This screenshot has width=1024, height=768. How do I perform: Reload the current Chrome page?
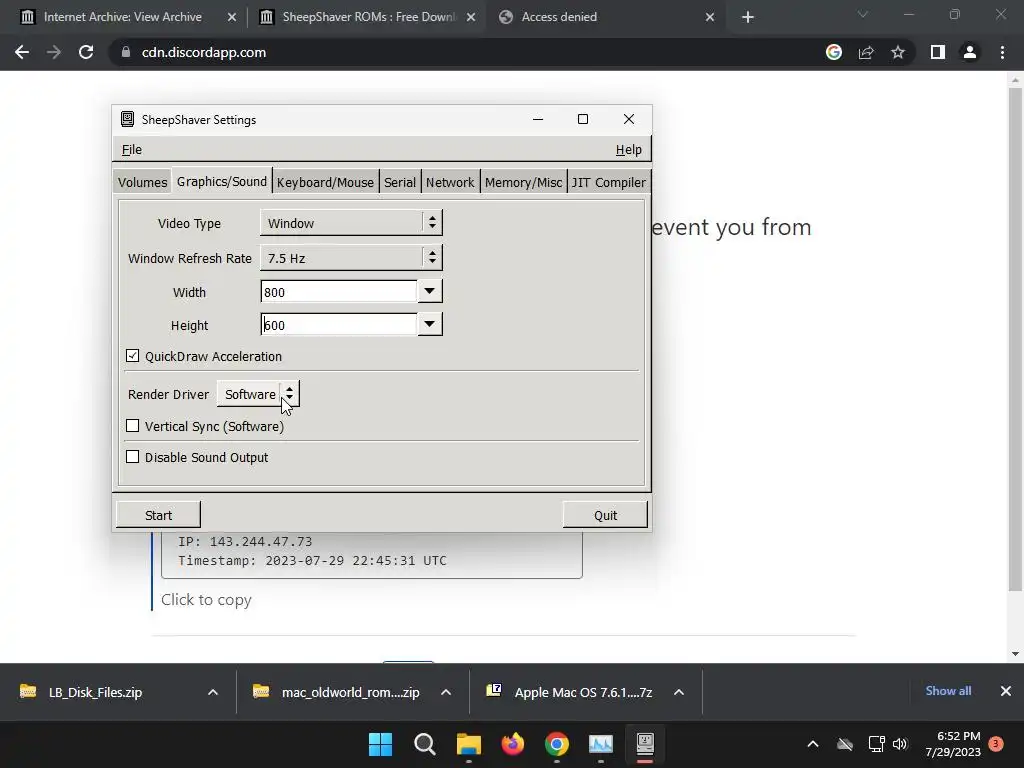coord(86,52)
